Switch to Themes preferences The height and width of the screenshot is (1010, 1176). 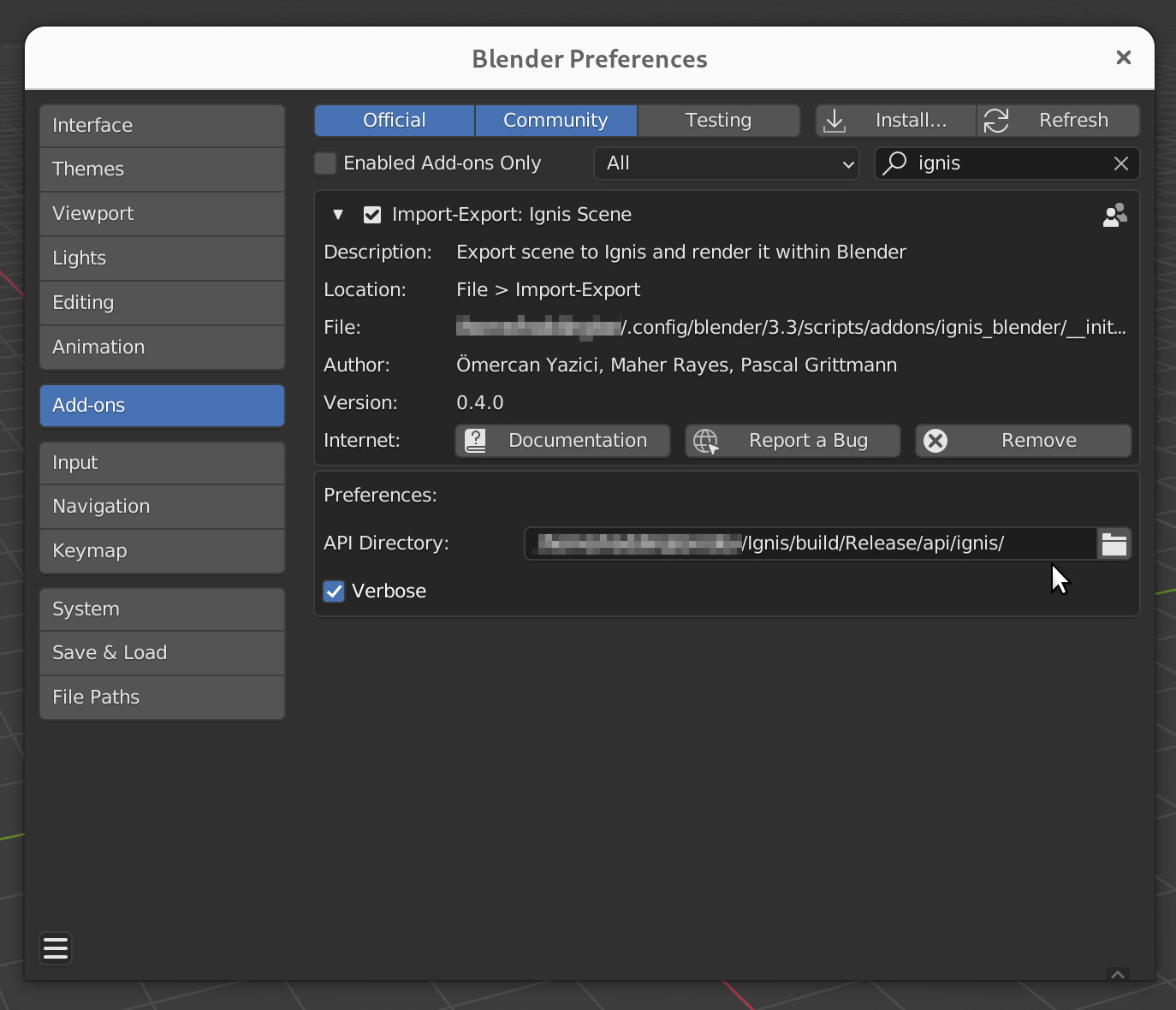[x=162, y=169]
